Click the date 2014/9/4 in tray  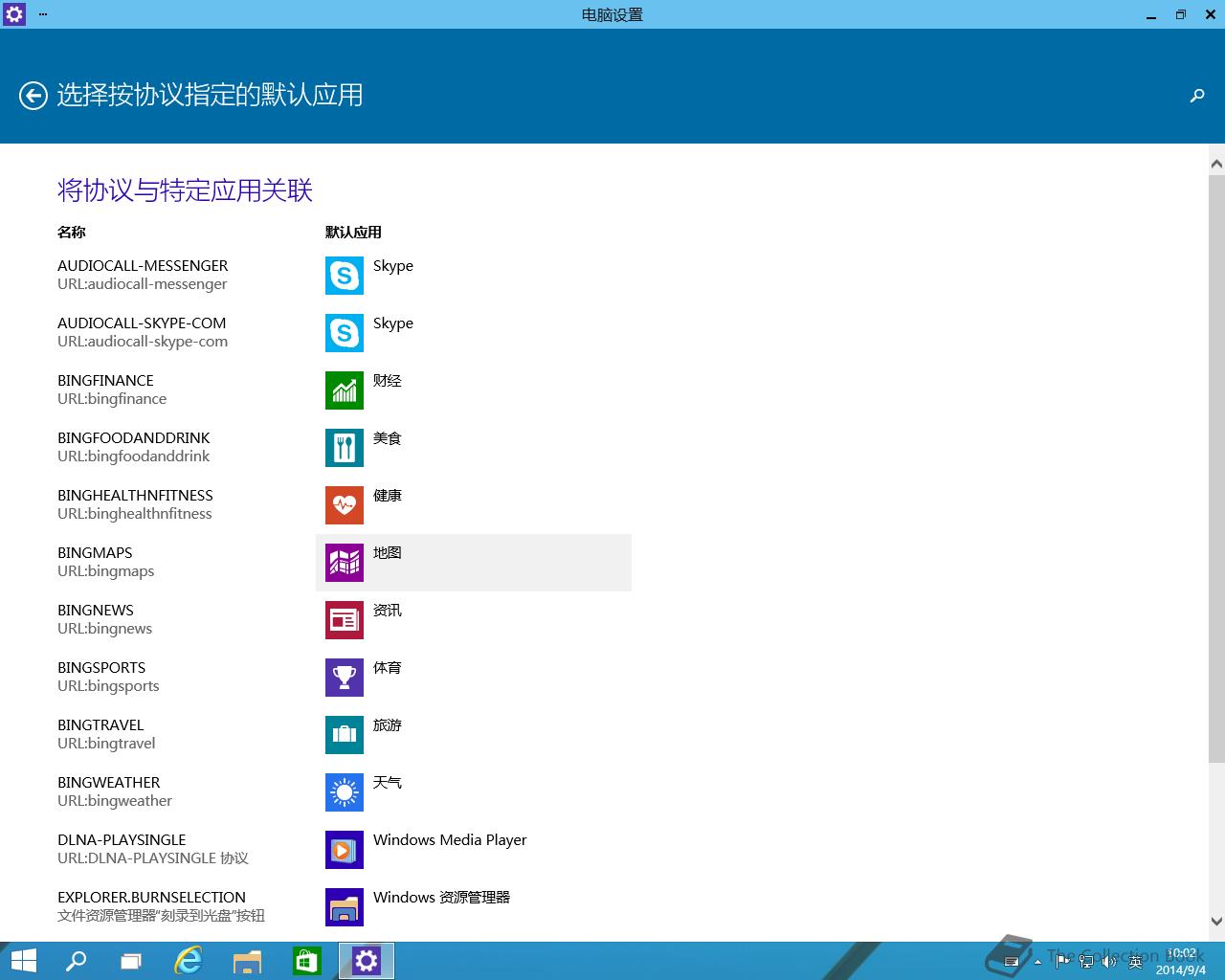pyautogui.click(x=1181, y=969)
